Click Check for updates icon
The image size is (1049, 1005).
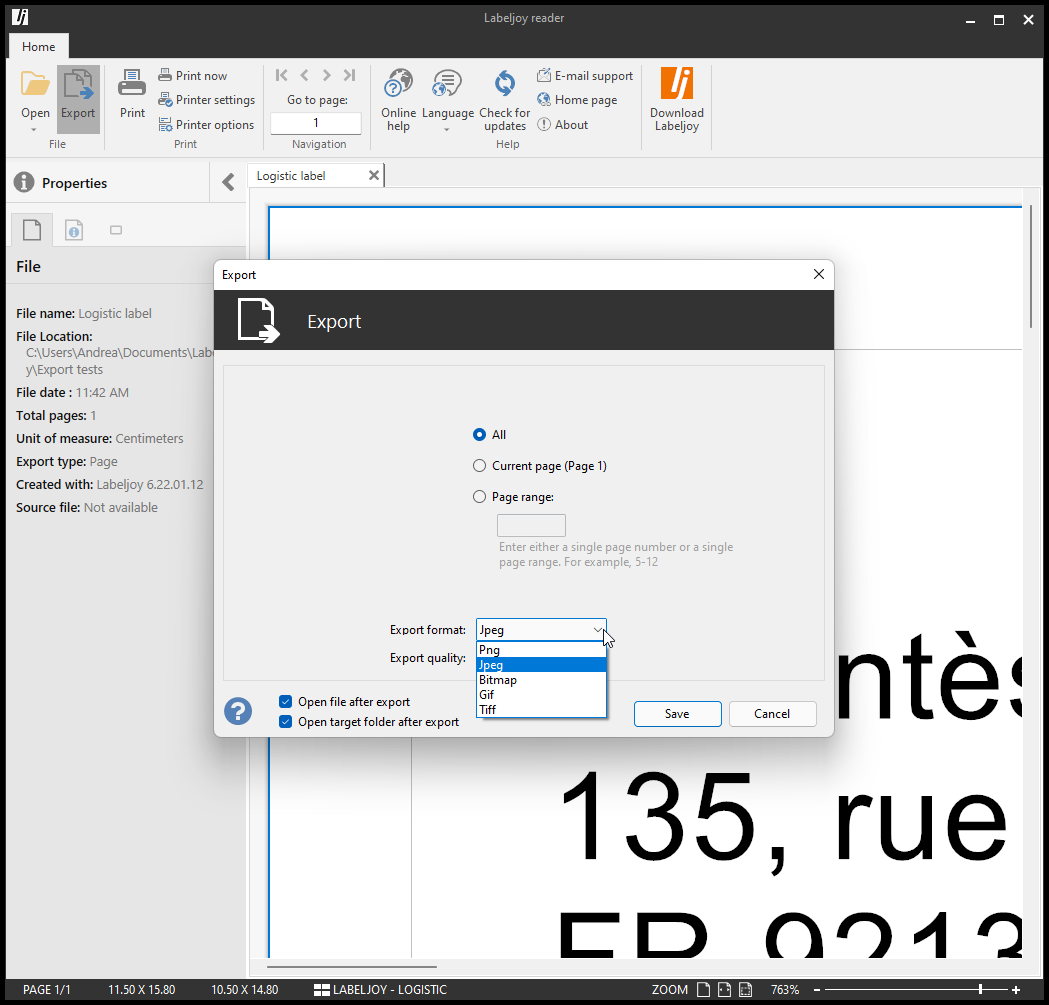click(x=505, y=84)
